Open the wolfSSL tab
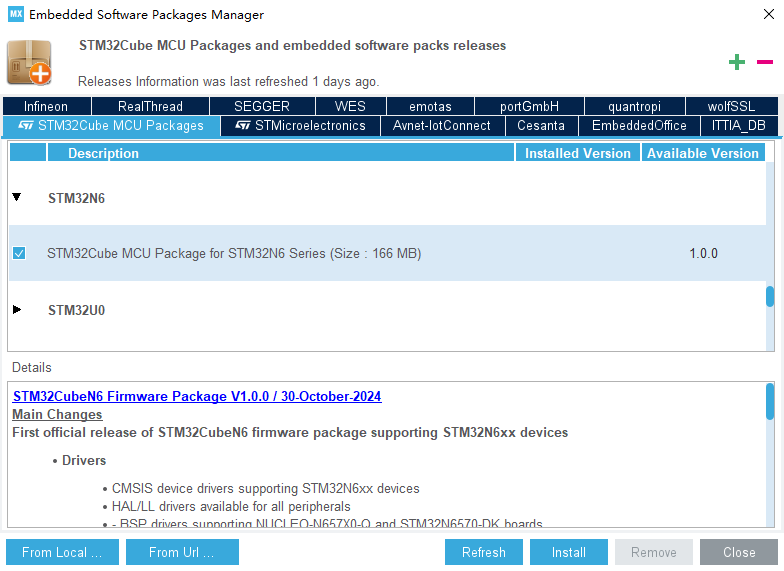784x571 pixels. click(x=732, y=106)
